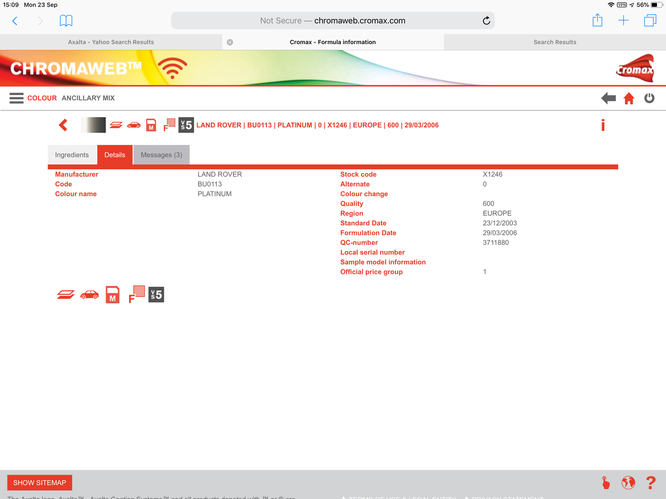This screenshot has height=499, width=666.
Task: Click the Cromax logo
Action: [635, 68]
